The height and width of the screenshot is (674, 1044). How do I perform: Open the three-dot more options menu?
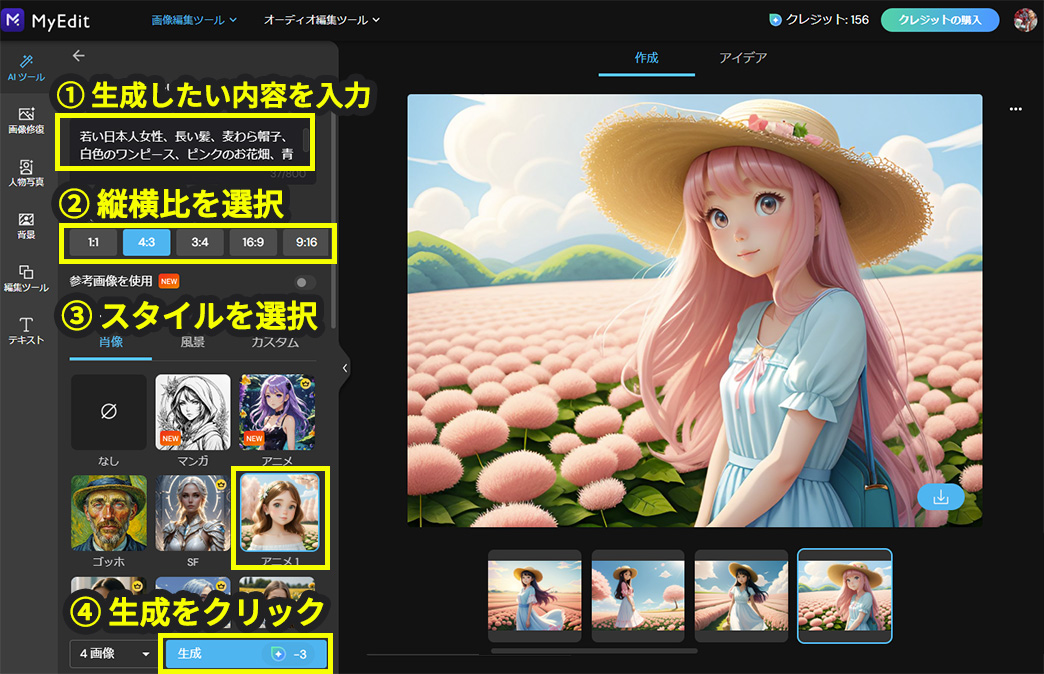point(1016,108)
